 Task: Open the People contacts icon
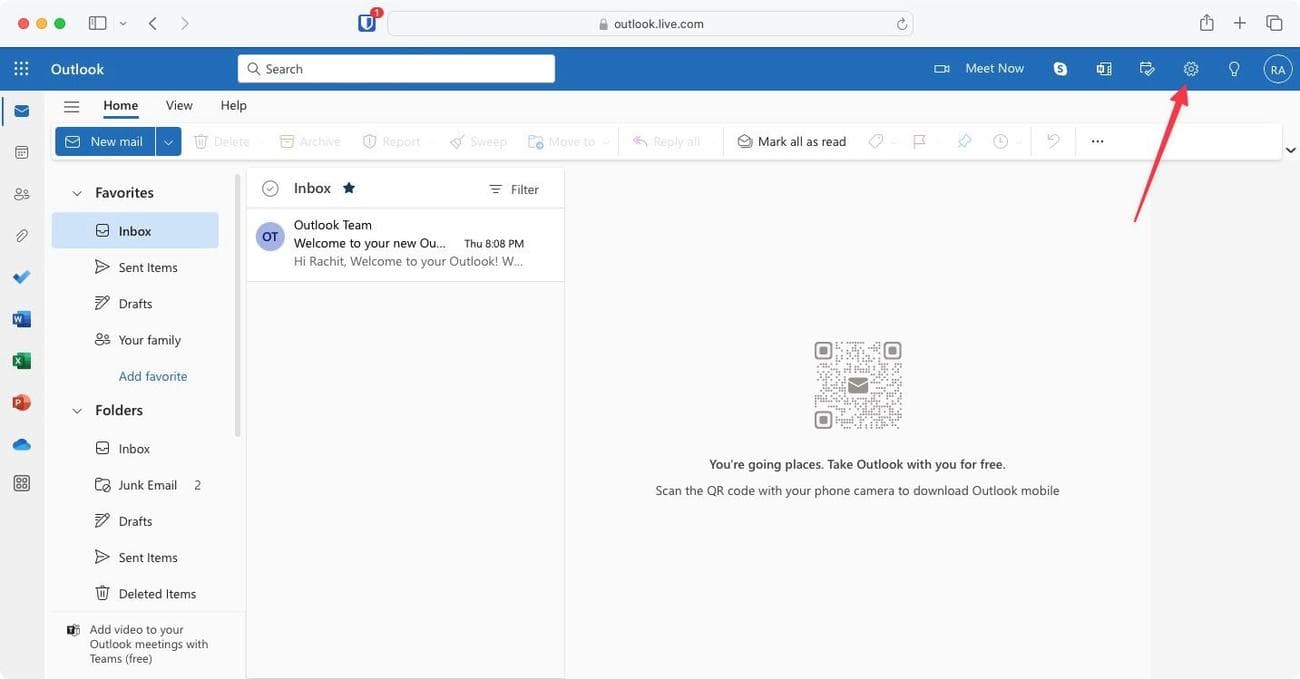[x=21, y=194]
